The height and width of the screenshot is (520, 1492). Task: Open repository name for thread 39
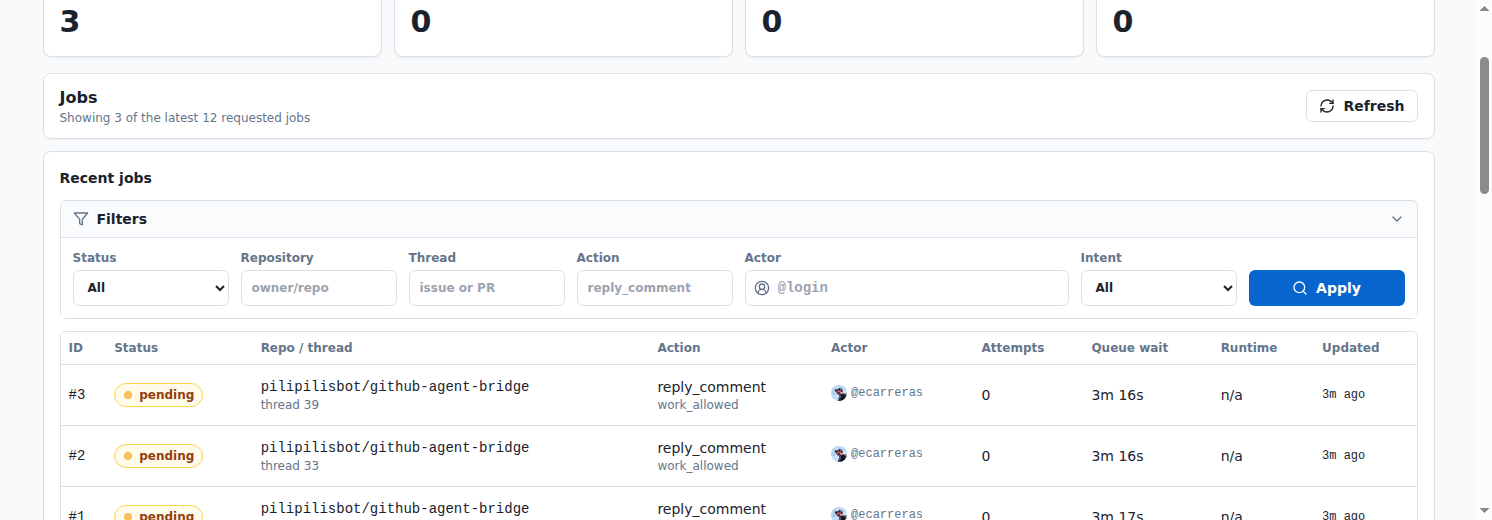point(395,386)
